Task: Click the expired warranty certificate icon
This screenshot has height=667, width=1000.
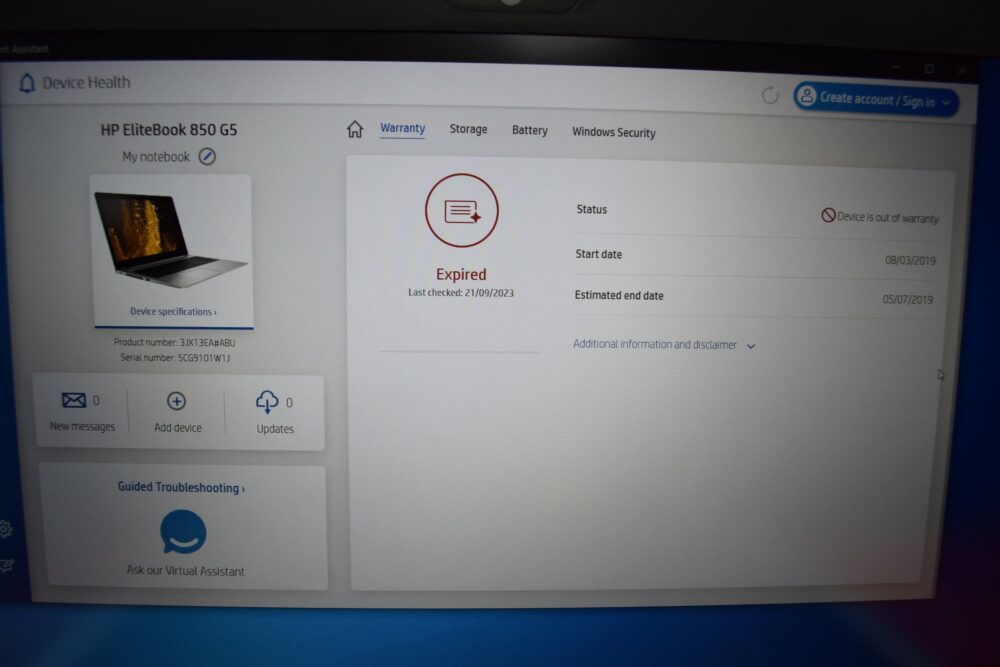Action: pos(462,210)
